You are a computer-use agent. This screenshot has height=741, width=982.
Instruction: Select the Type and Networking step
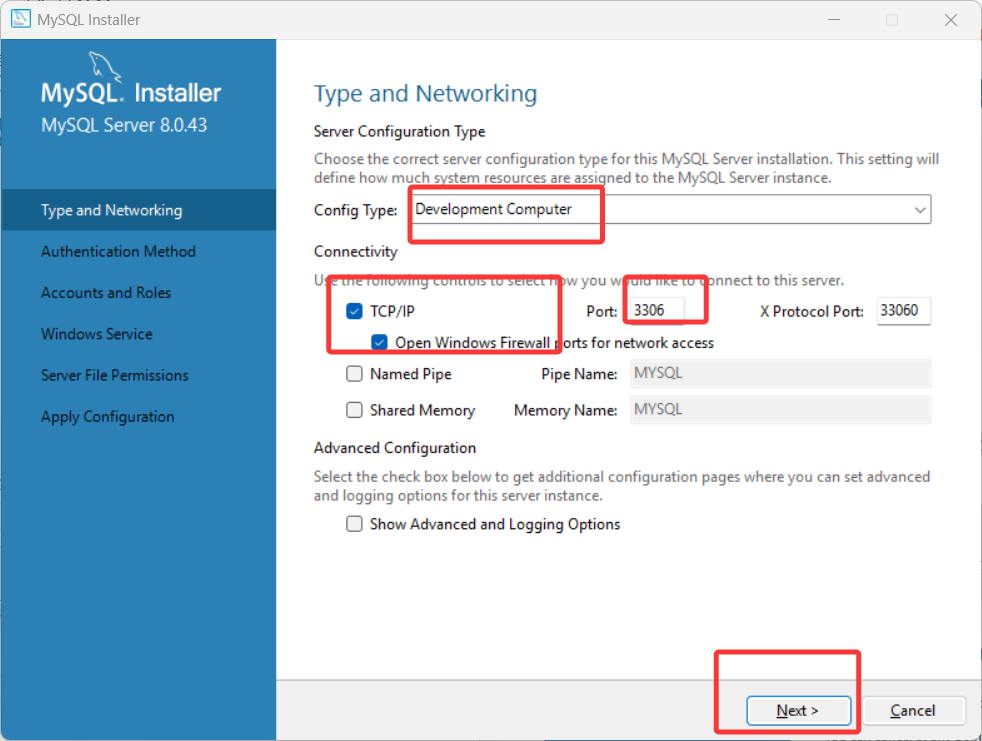pos(138,210)
